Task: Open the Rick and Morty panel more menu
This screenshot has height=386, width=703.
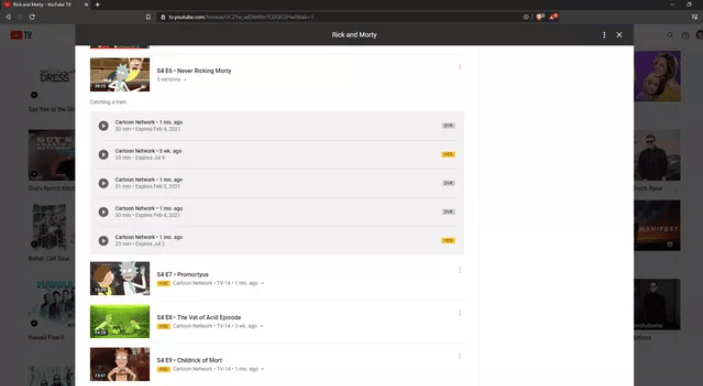Action: [604, 35]
